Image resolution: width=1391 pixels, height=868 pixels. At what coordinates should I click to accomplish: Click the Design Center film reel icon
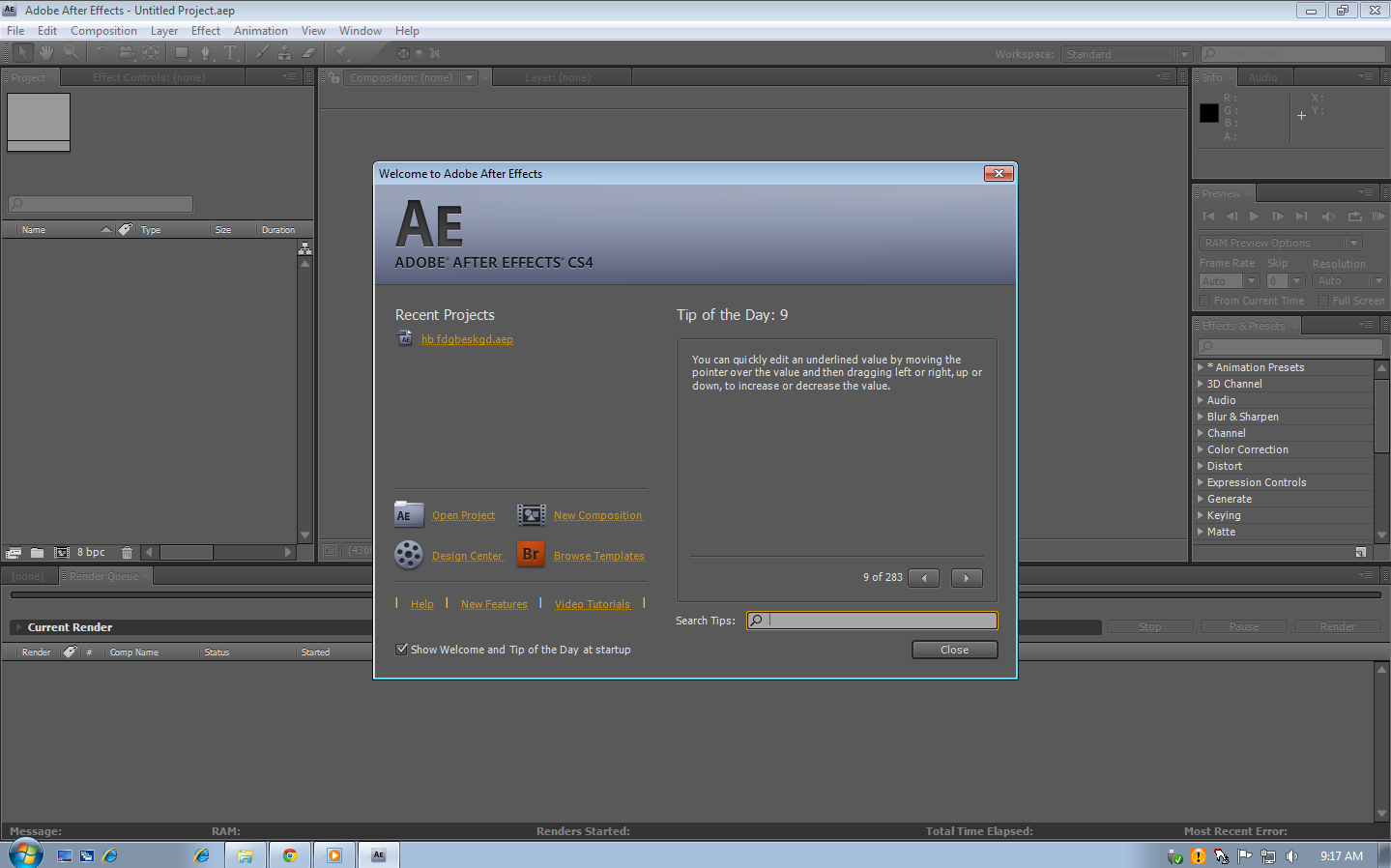click(x=409, y=555)
